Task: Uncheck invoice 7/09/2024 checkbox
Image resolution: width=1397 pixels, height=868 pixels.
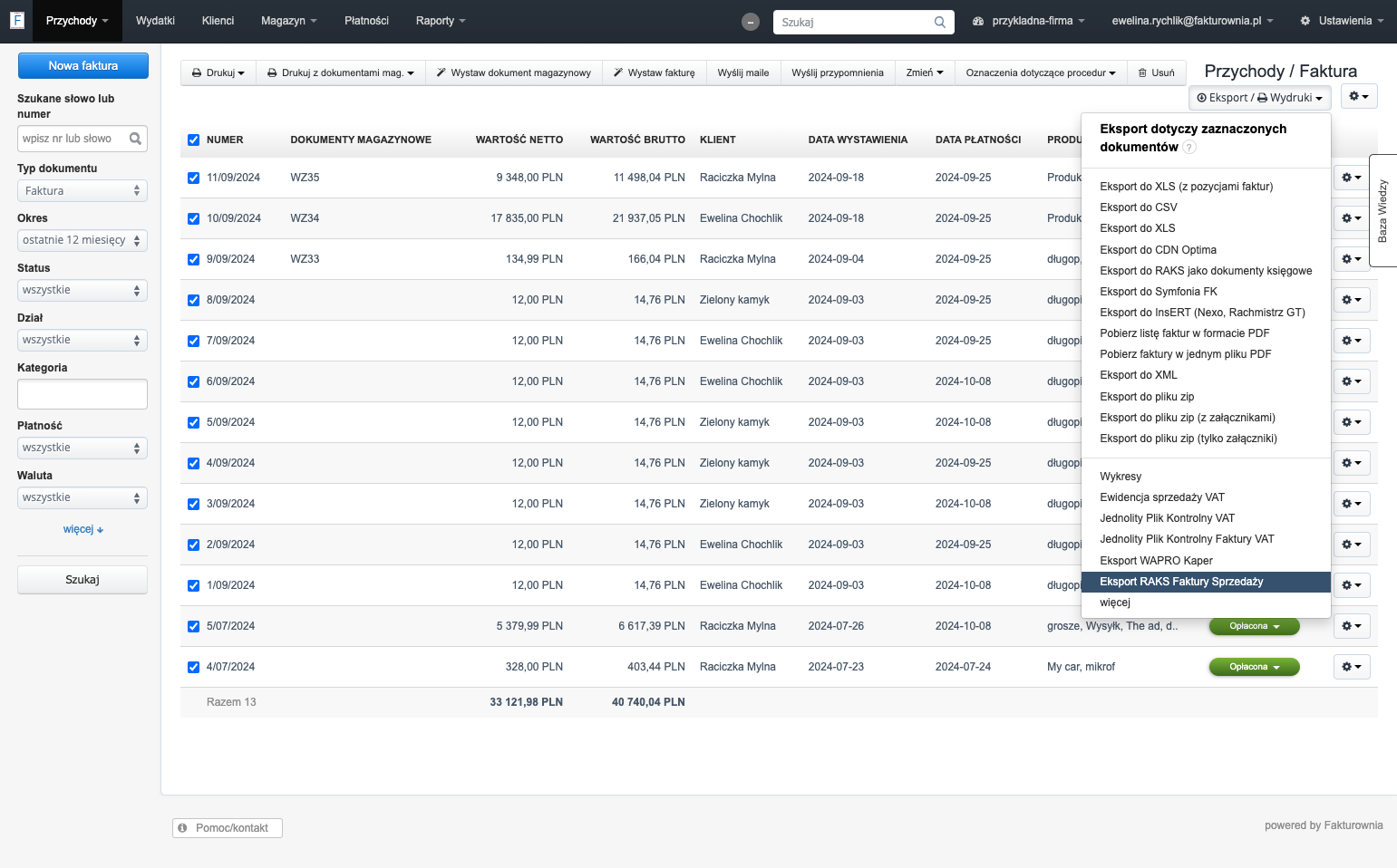Action: [193, 341]
